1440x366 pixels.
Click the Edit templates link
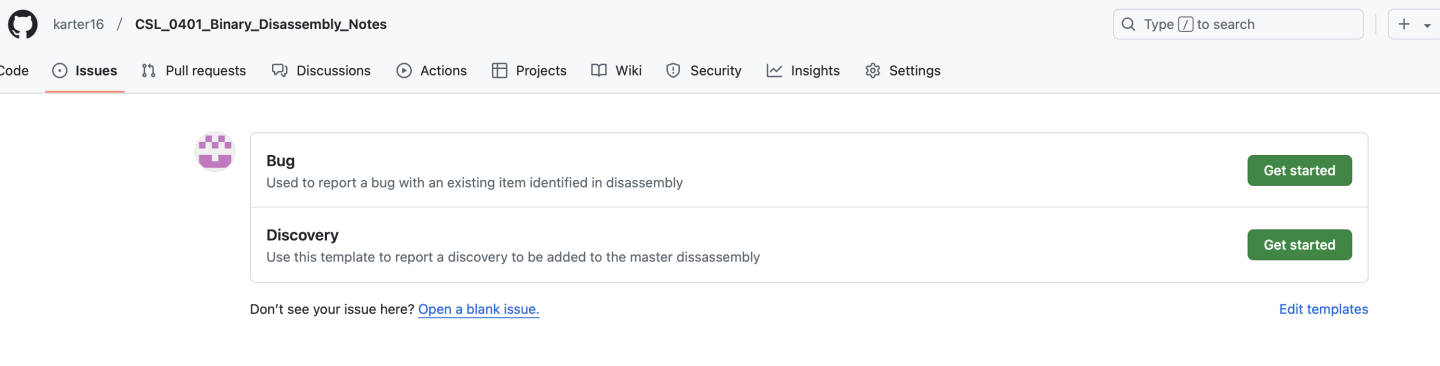[1323, 309]
